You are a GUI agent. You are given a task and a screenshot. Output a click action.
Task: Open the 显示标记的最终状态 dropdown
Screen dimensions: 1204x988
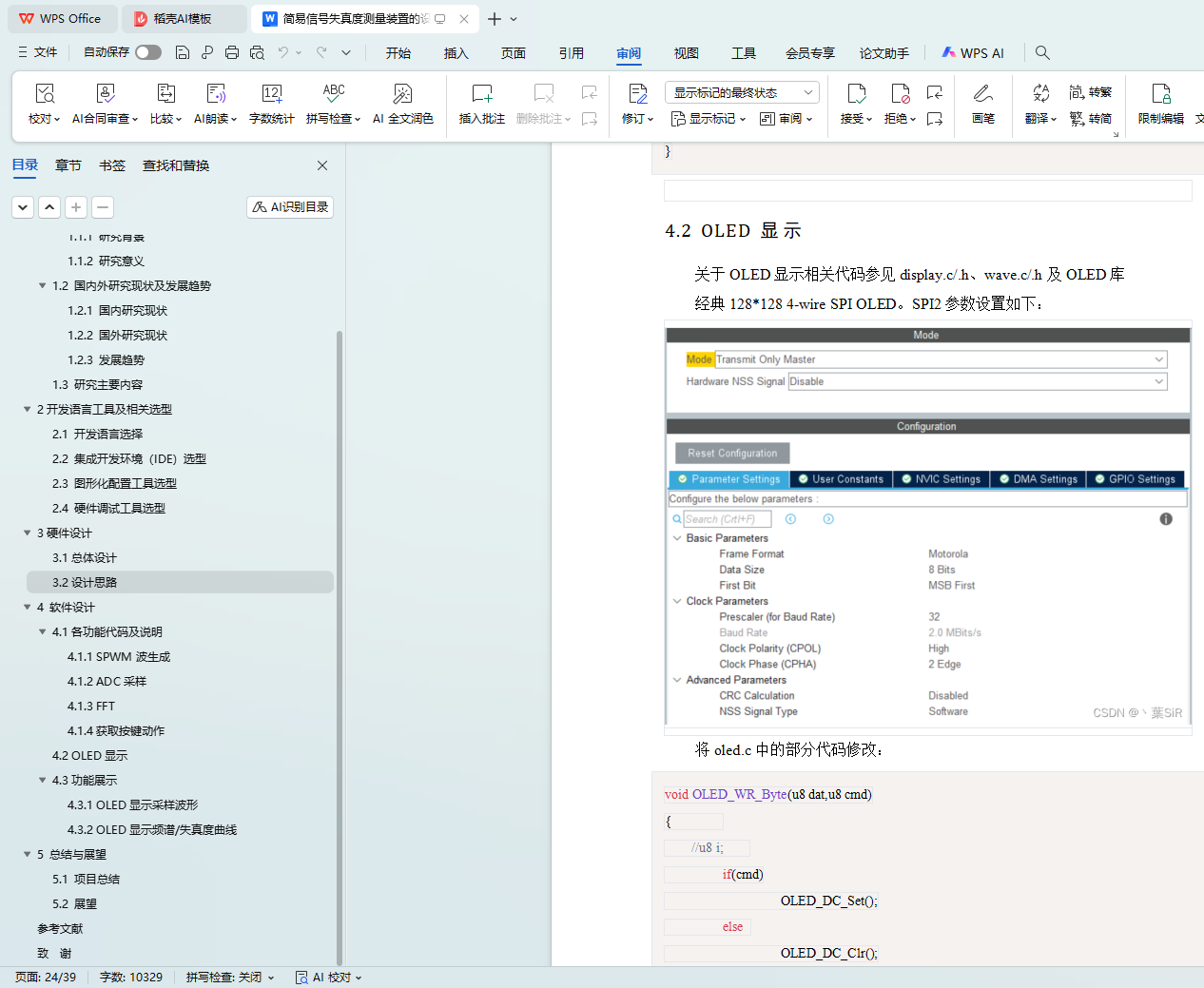click(742, 92)
